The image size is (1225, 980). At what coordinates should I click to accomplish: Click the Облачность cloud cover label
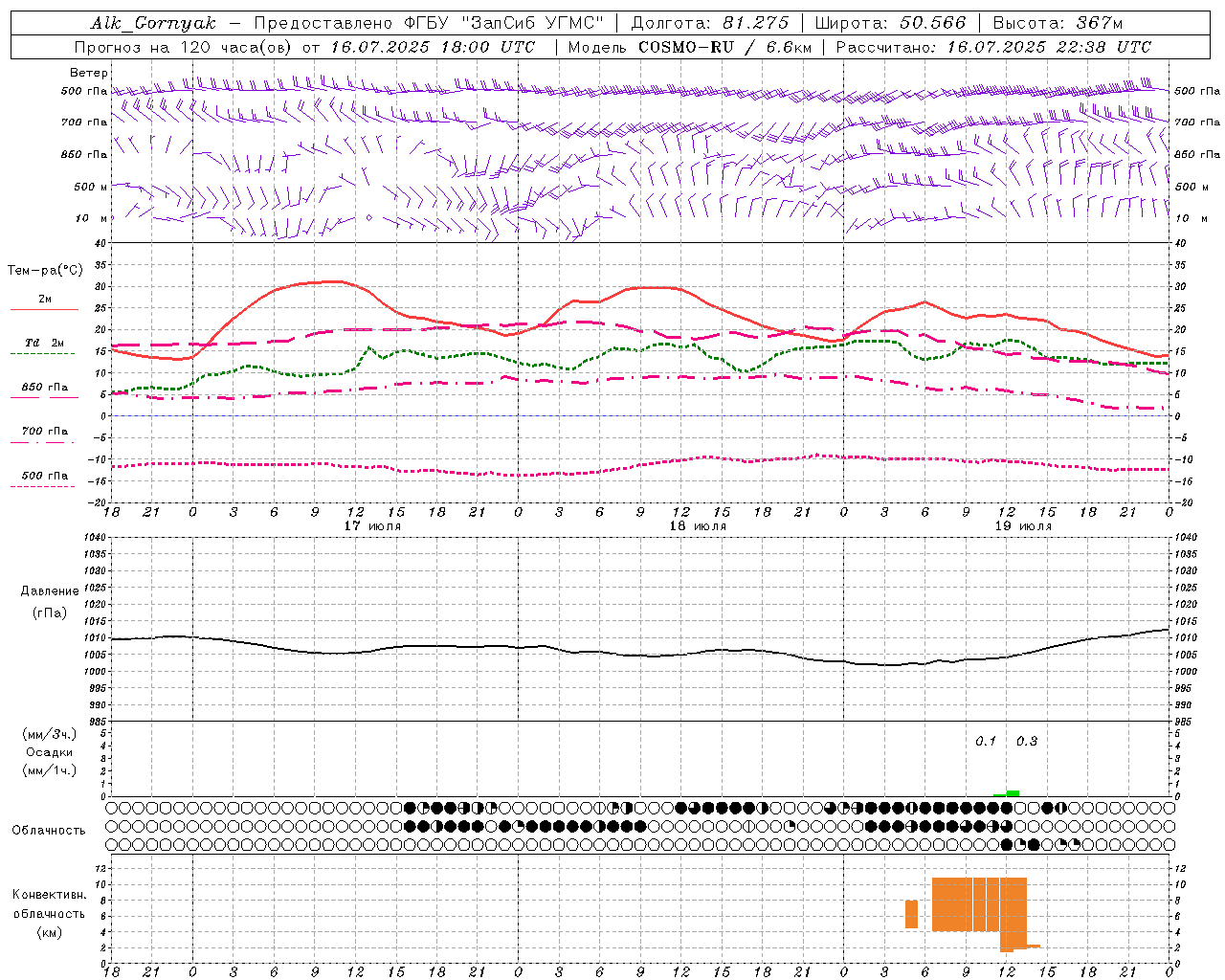[x=49, y=831]
